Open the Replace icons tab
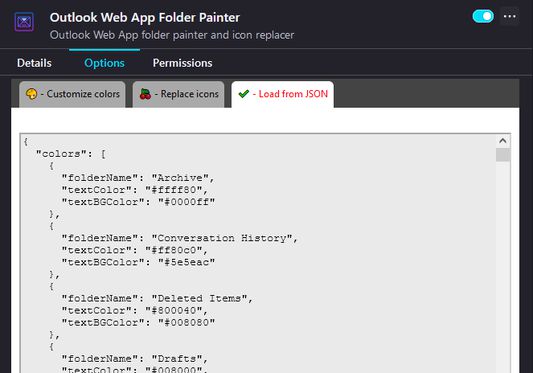This screenshot has height=373, width=533. [178, 94]
